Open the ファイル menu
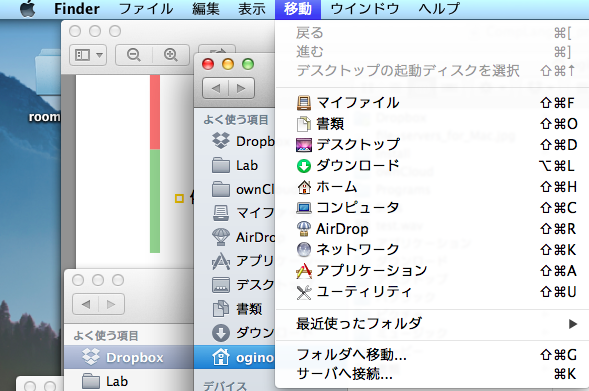 pyautogui.click(x=146, y=9)
